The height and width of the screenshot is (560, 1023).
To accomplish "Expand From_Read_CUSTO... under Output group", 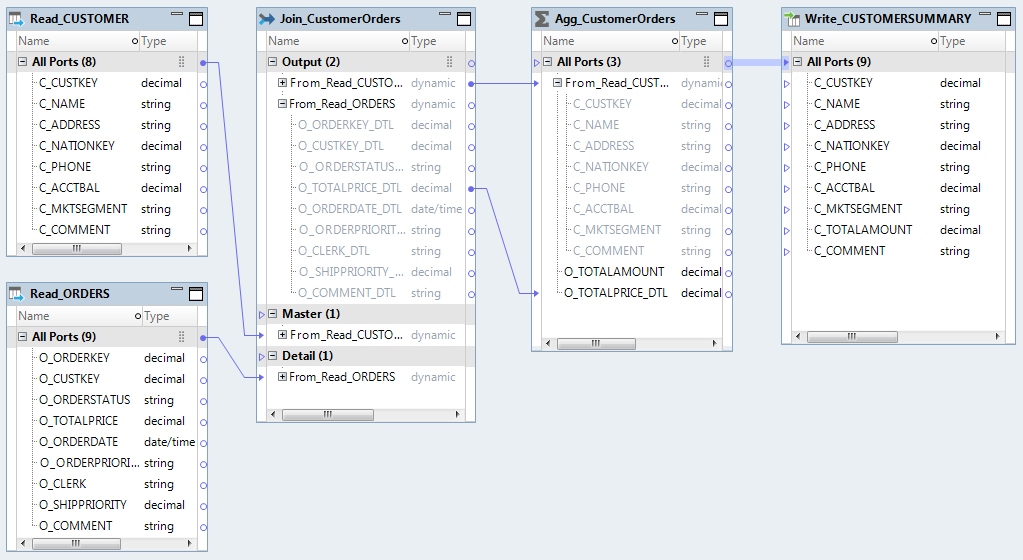I will coord(282,83).
